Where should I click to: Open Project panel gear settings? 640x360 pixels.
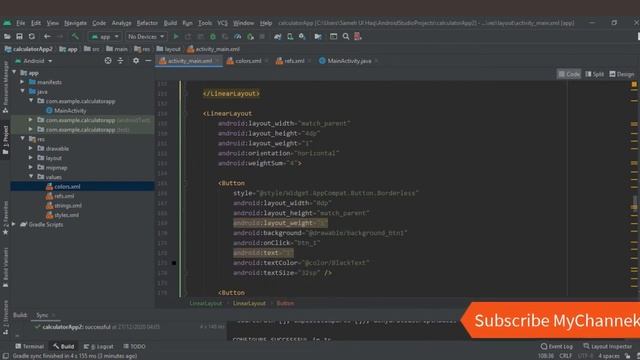[x=136, y=61]
